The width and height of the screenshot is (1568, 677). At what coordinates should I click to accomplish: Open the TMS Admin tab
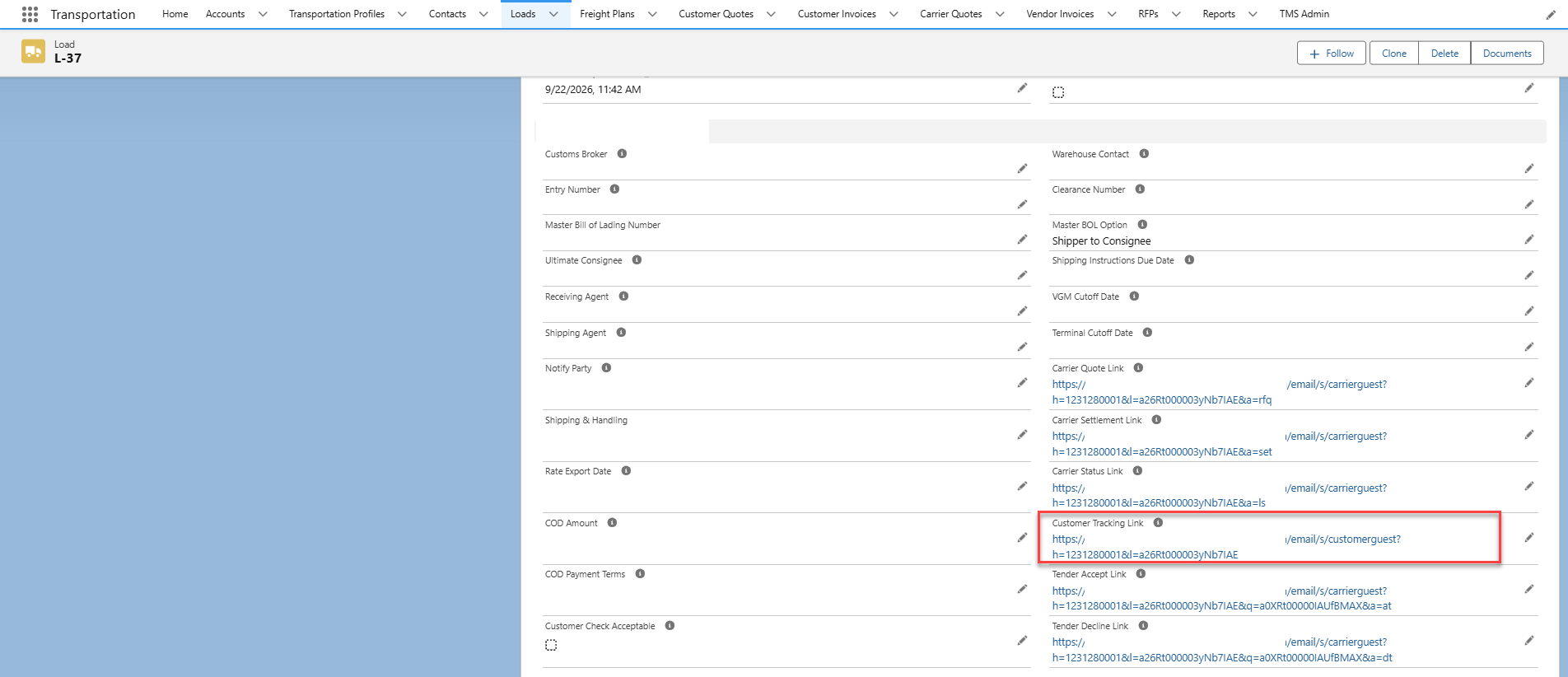tap(1304, 14)
